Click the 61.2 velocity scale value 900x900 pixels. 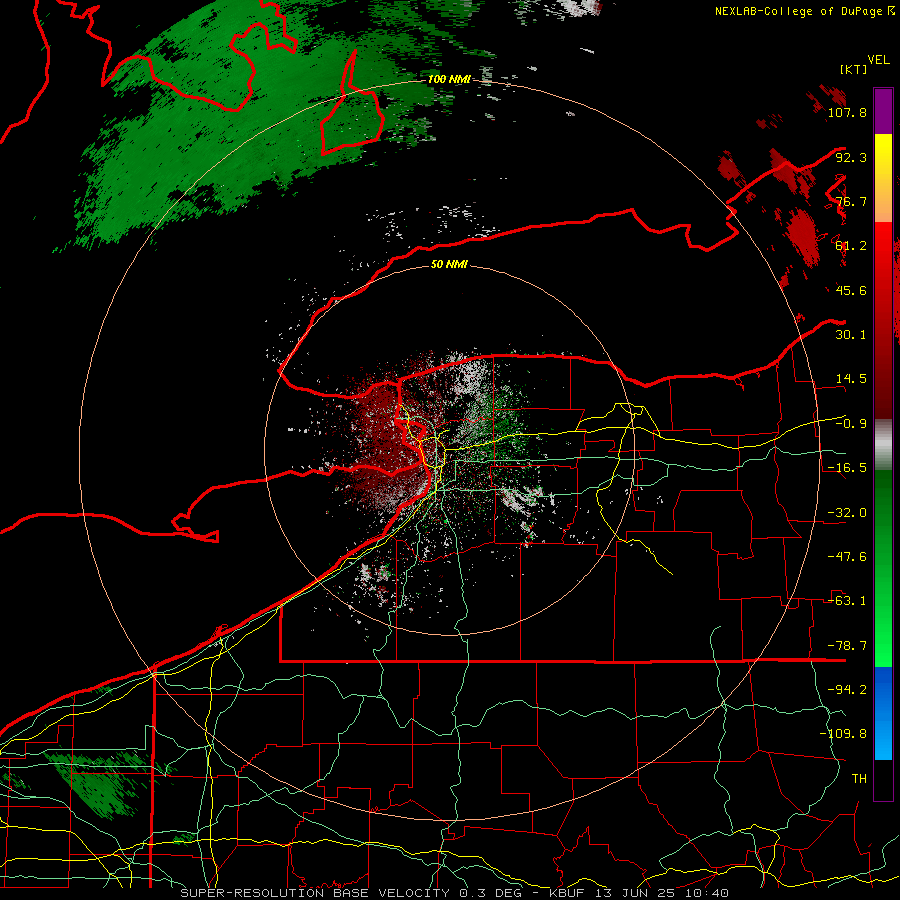click(x=851, y=246)
